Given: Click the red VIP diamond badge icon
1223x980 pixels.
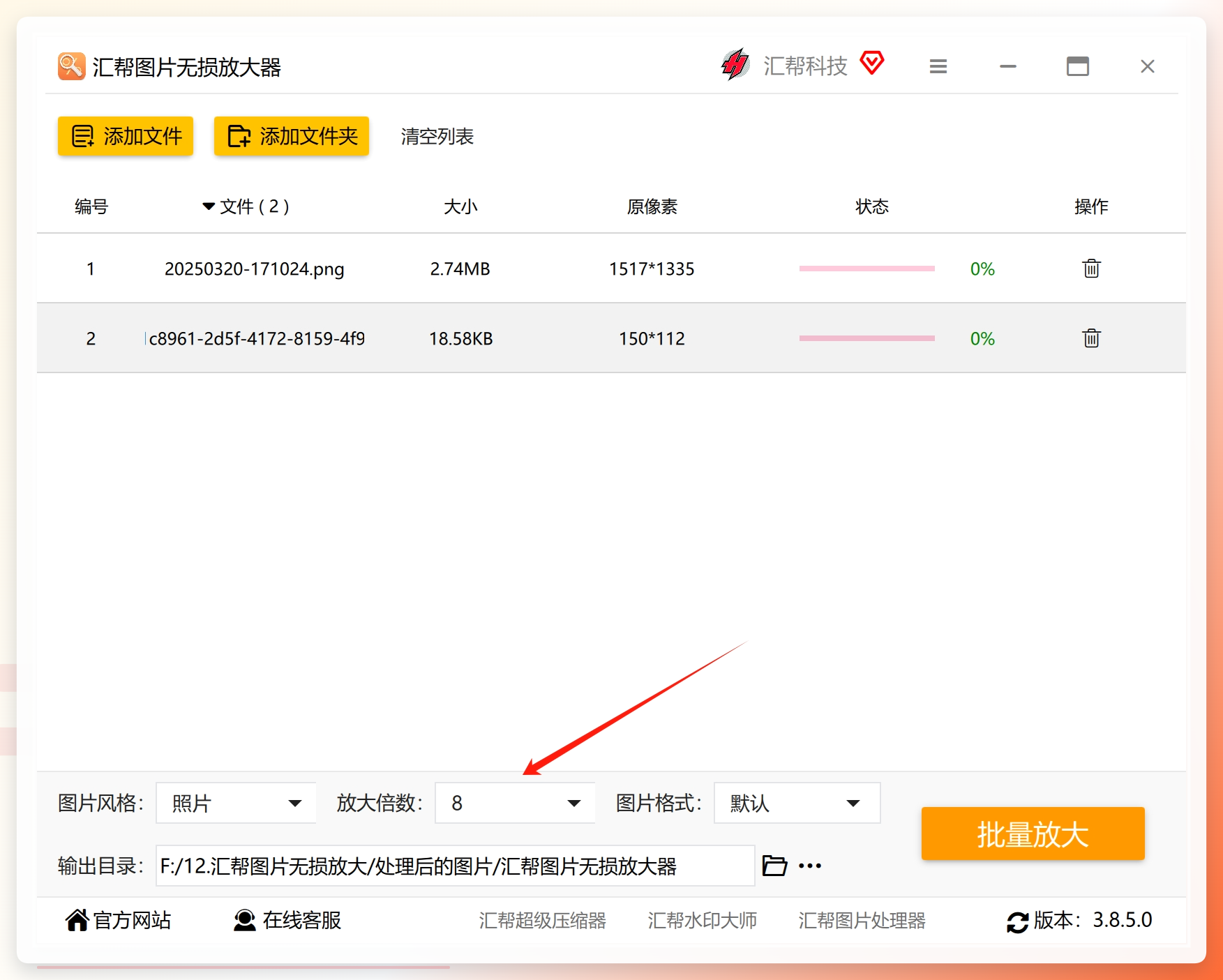Looking at the screenshot, I should point(872,63).
